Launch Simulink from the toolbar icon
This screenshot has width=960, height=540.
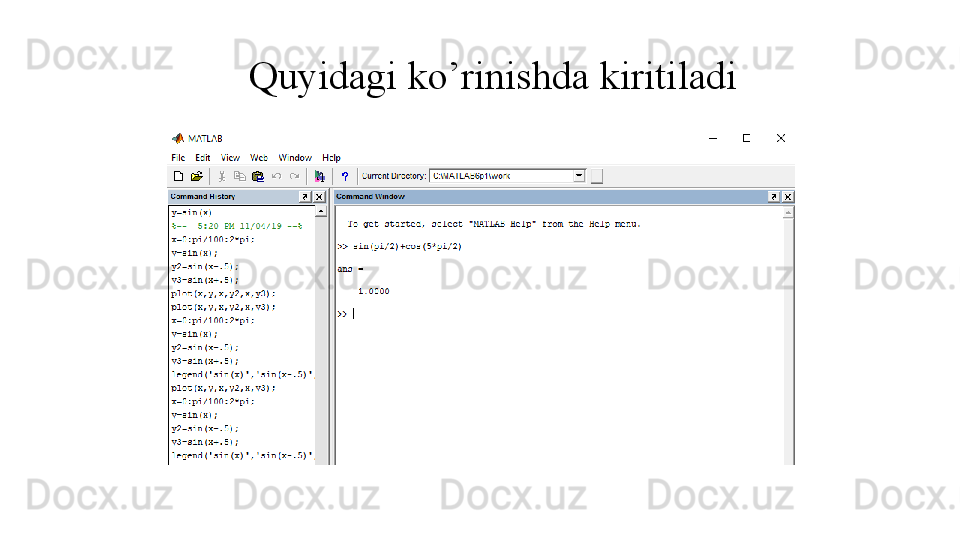tap(320, 176)
